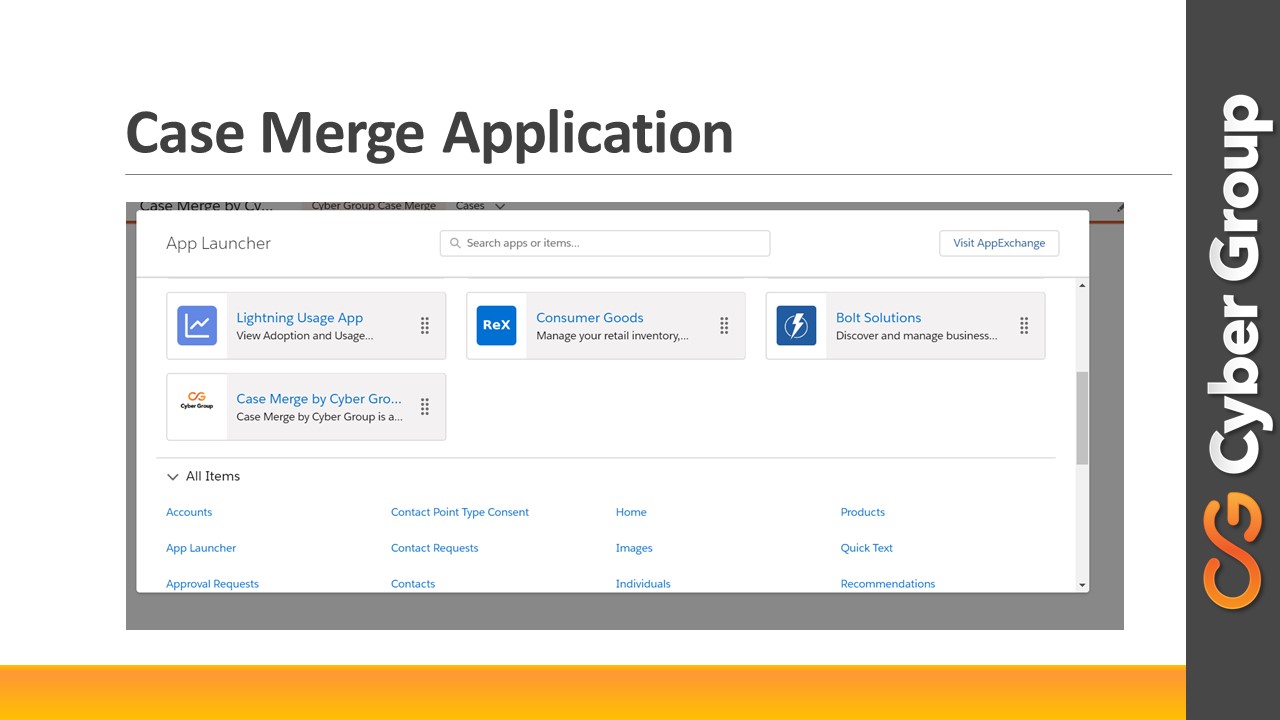1280x720 pixels.
Task: Open Quick Text
Action: [866, 548]
